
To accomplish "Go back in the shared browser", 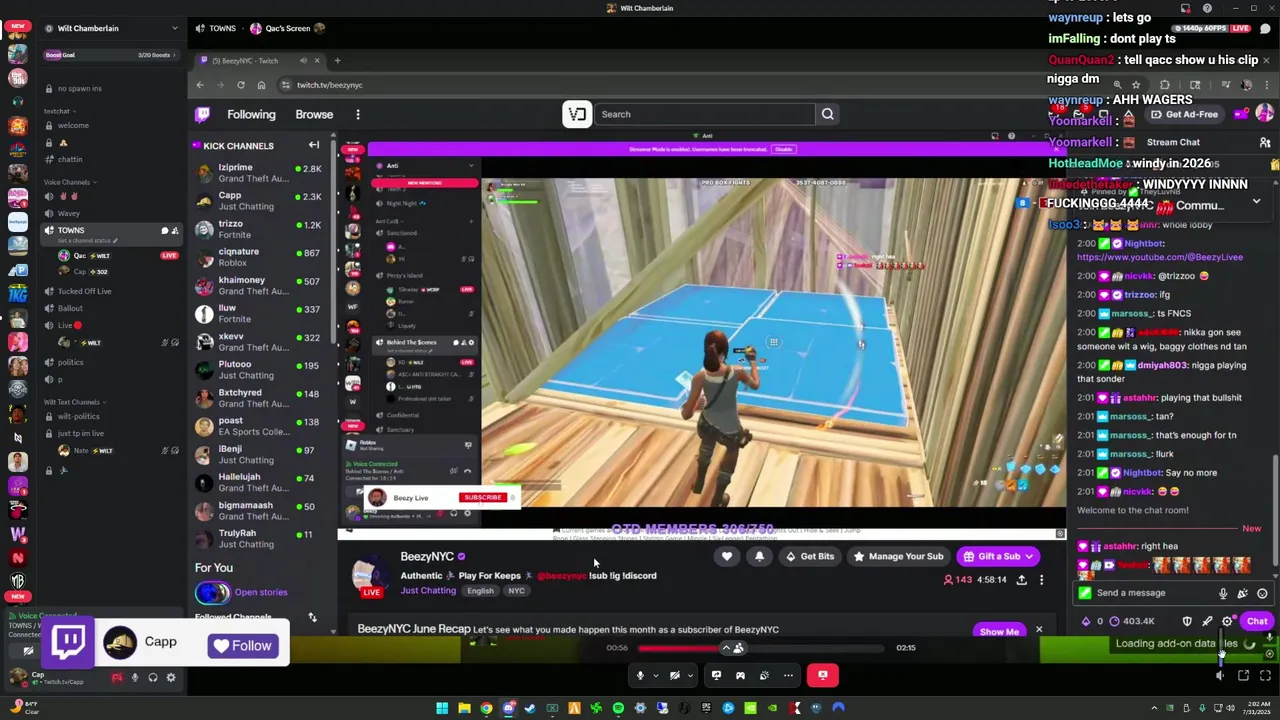I will 200,85.
